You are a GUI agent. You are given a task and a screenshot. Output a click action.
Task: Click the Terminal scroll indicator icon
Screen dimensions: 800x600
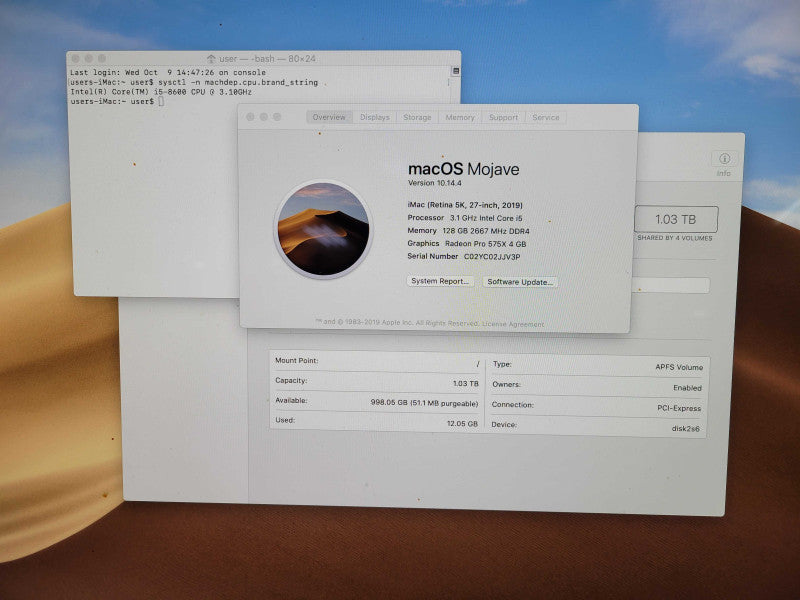[456, 71]
